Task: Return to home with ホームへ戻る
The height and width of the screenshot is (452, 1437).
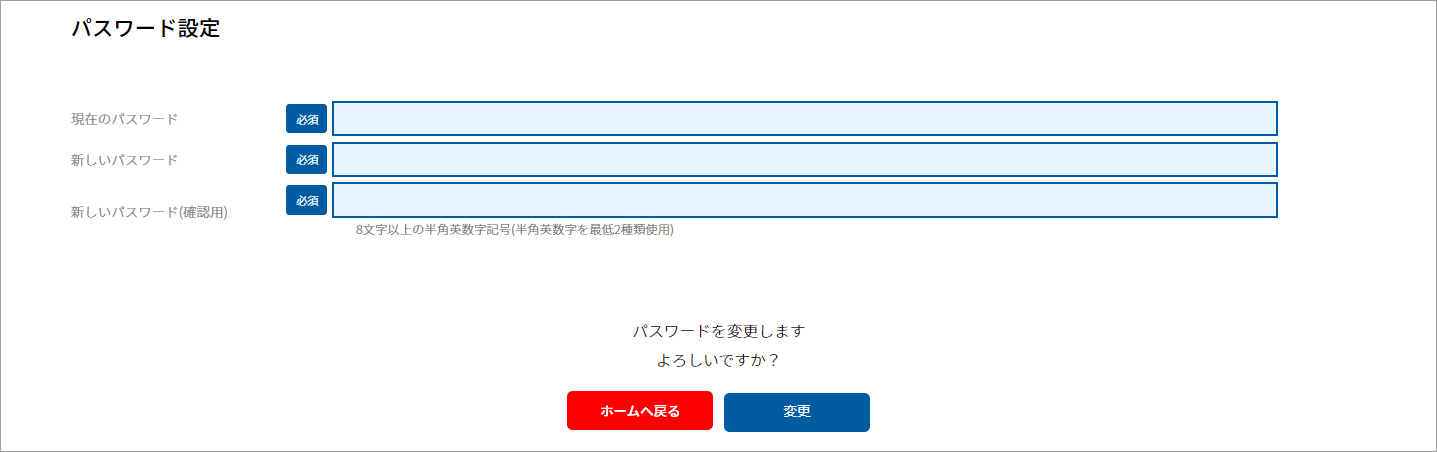Action: [639, 411]
